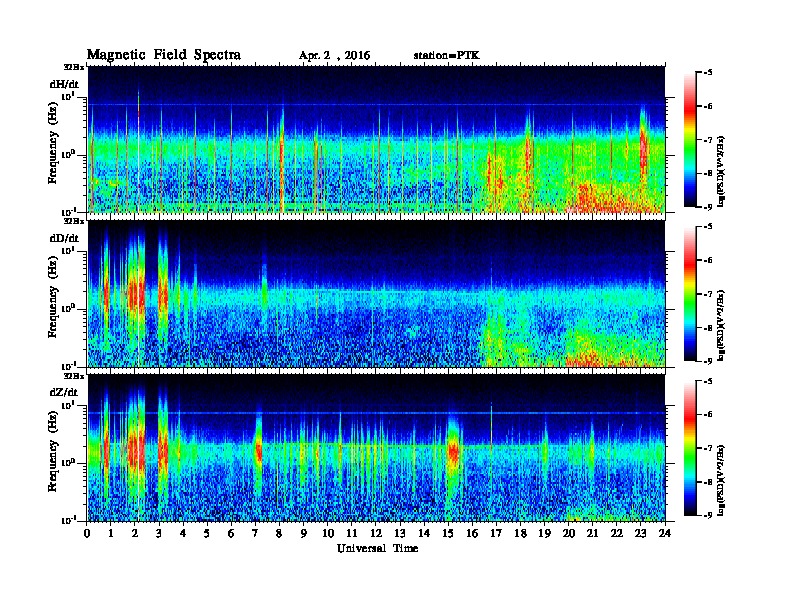This screenshot has width=792, height=612.
Task: Click hour tick label "15" on time axis
Action: (x=448, y=533)
